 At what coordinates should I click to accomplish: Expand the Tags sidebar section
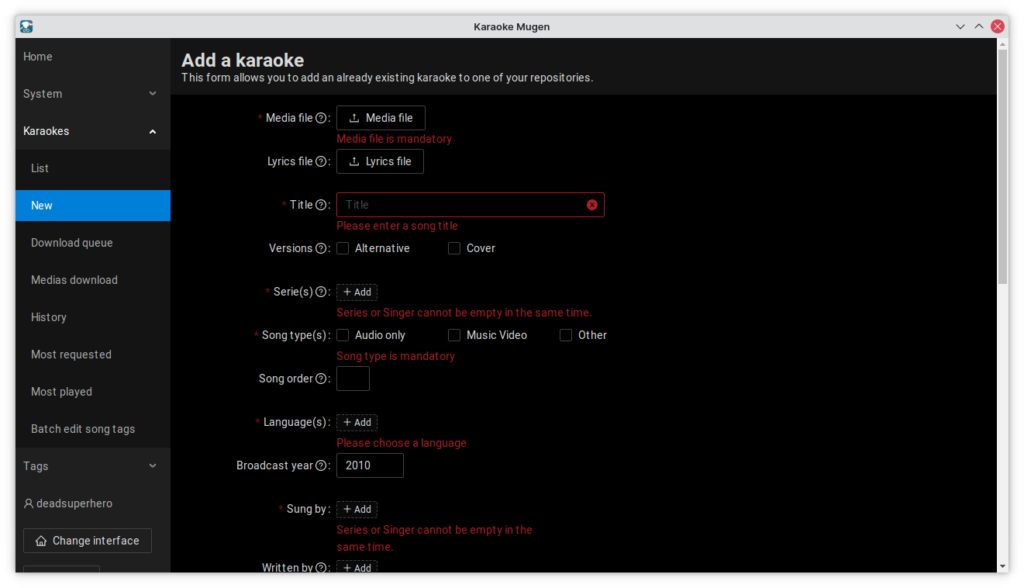pos(93,466)
